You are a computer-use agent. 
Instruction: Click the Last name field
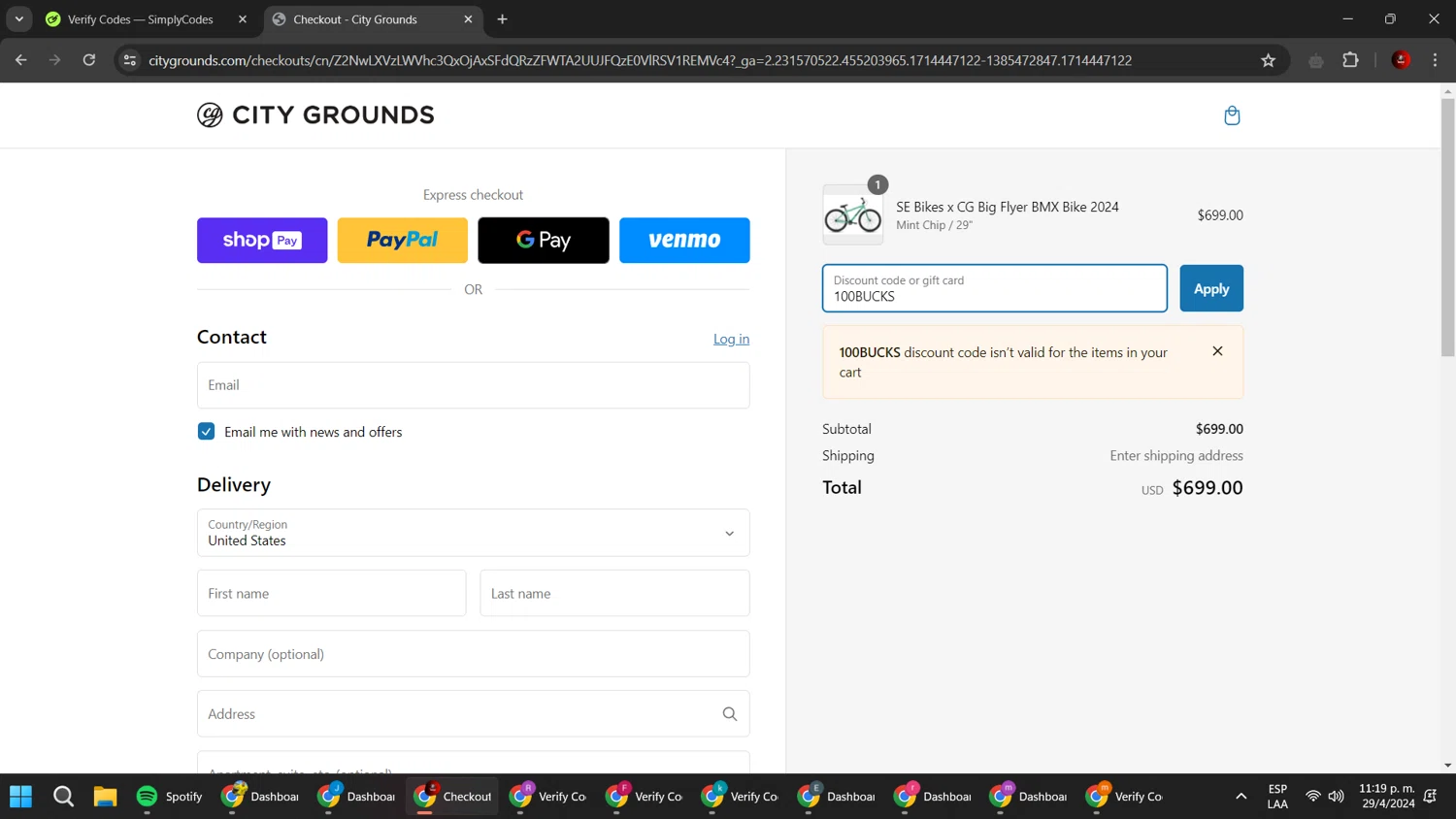pyautogui.click(x=615, y=593)
